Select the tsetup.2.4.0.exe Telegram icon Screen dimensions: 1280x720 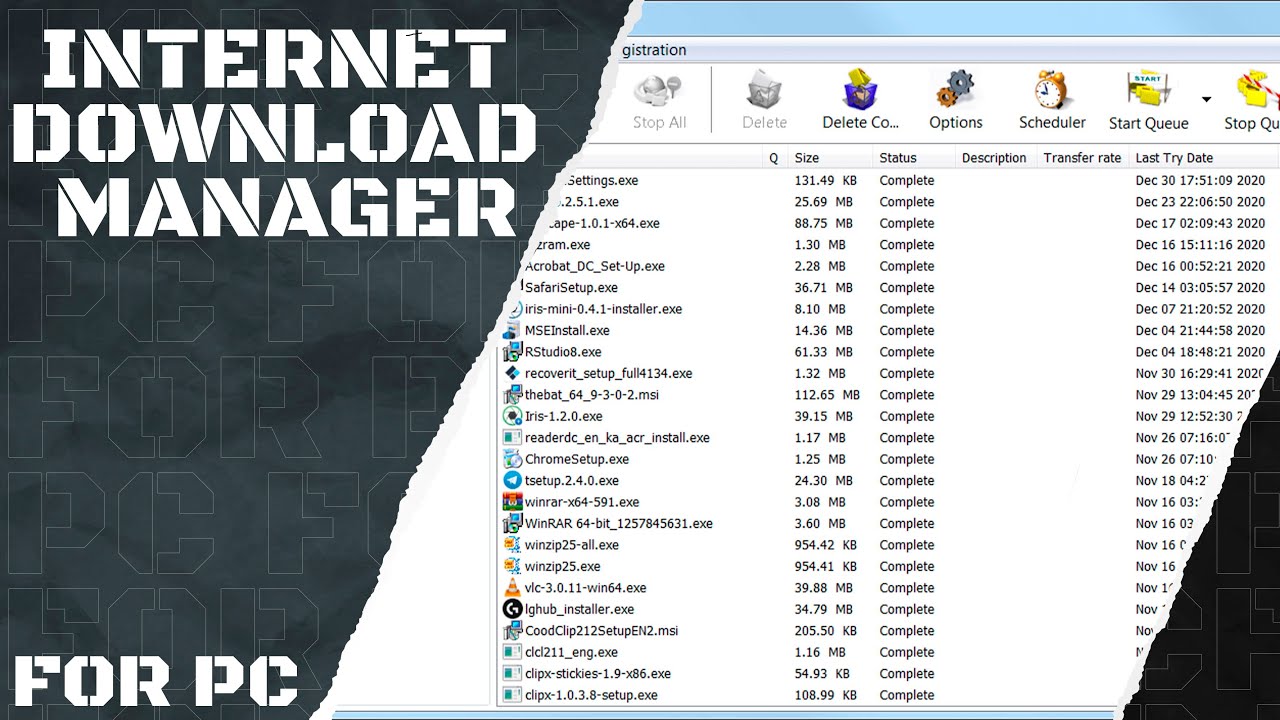click(x=512, y=480)
